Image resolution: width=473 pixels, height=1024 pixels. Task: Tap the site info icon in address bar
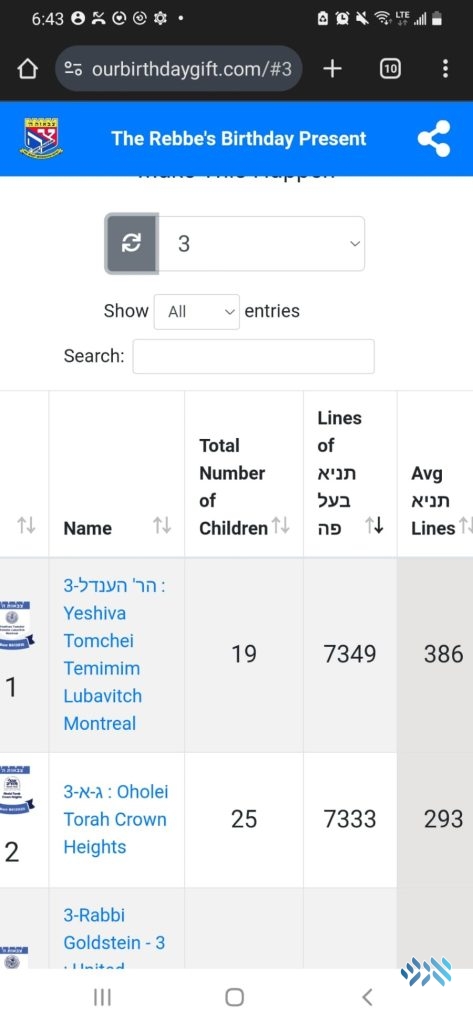pyautogui.click(x=73, y=69)
